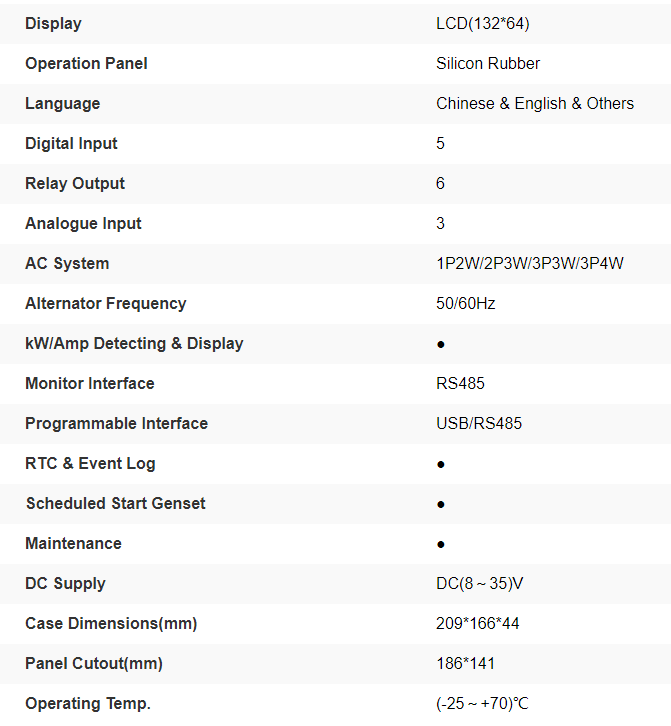Select the 1P2W/2P3W/3P3W/3P4W AC System value

pos(530,263)
